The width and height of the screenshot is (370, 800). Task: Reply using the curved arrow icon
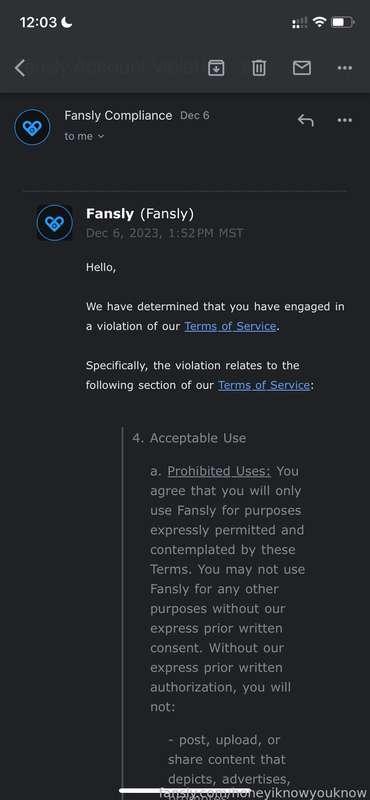click(x=305, y=120)
